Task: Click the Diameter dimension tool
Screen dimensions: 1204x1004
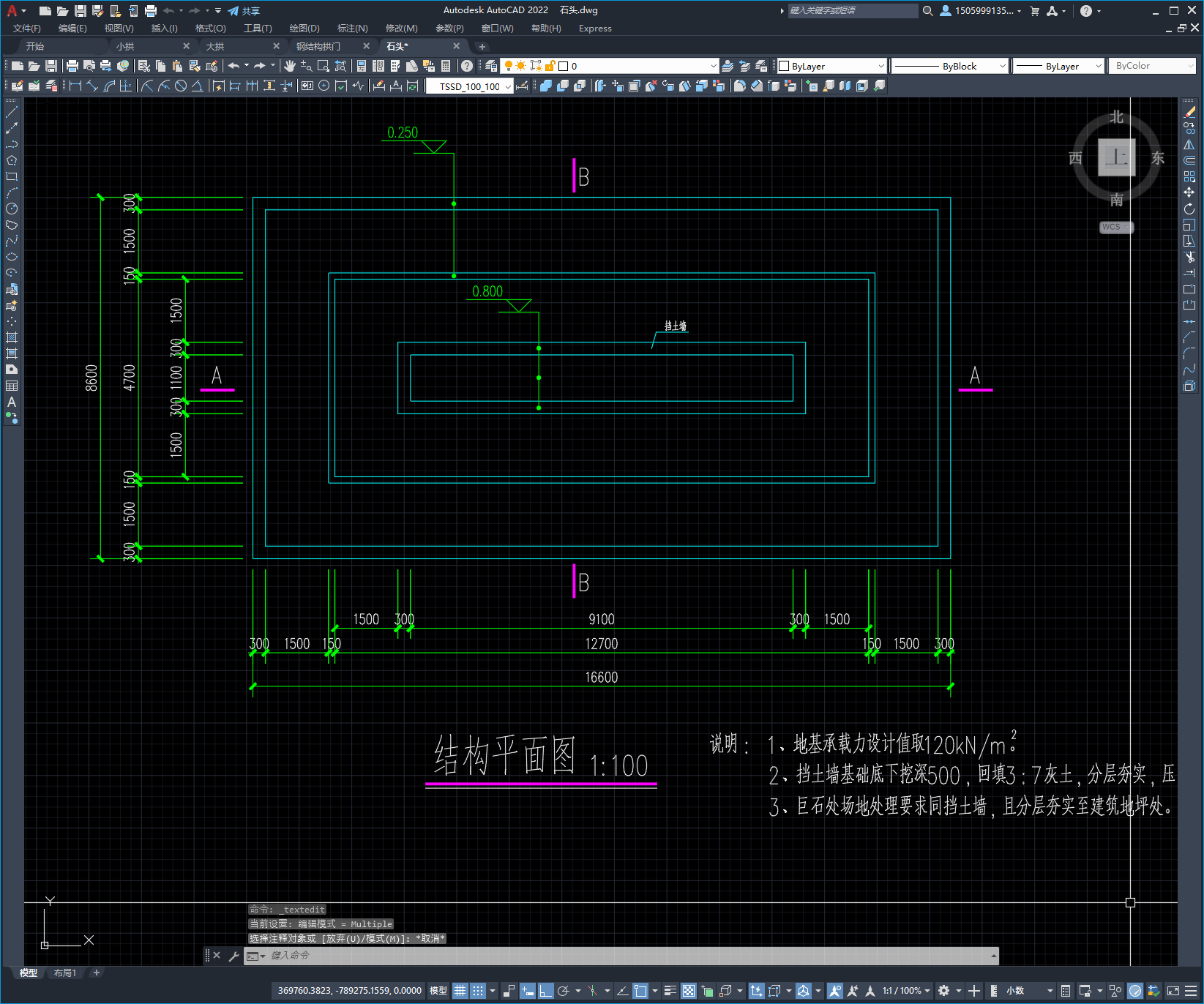Action: pyautogui.click(x=181, y=86)
